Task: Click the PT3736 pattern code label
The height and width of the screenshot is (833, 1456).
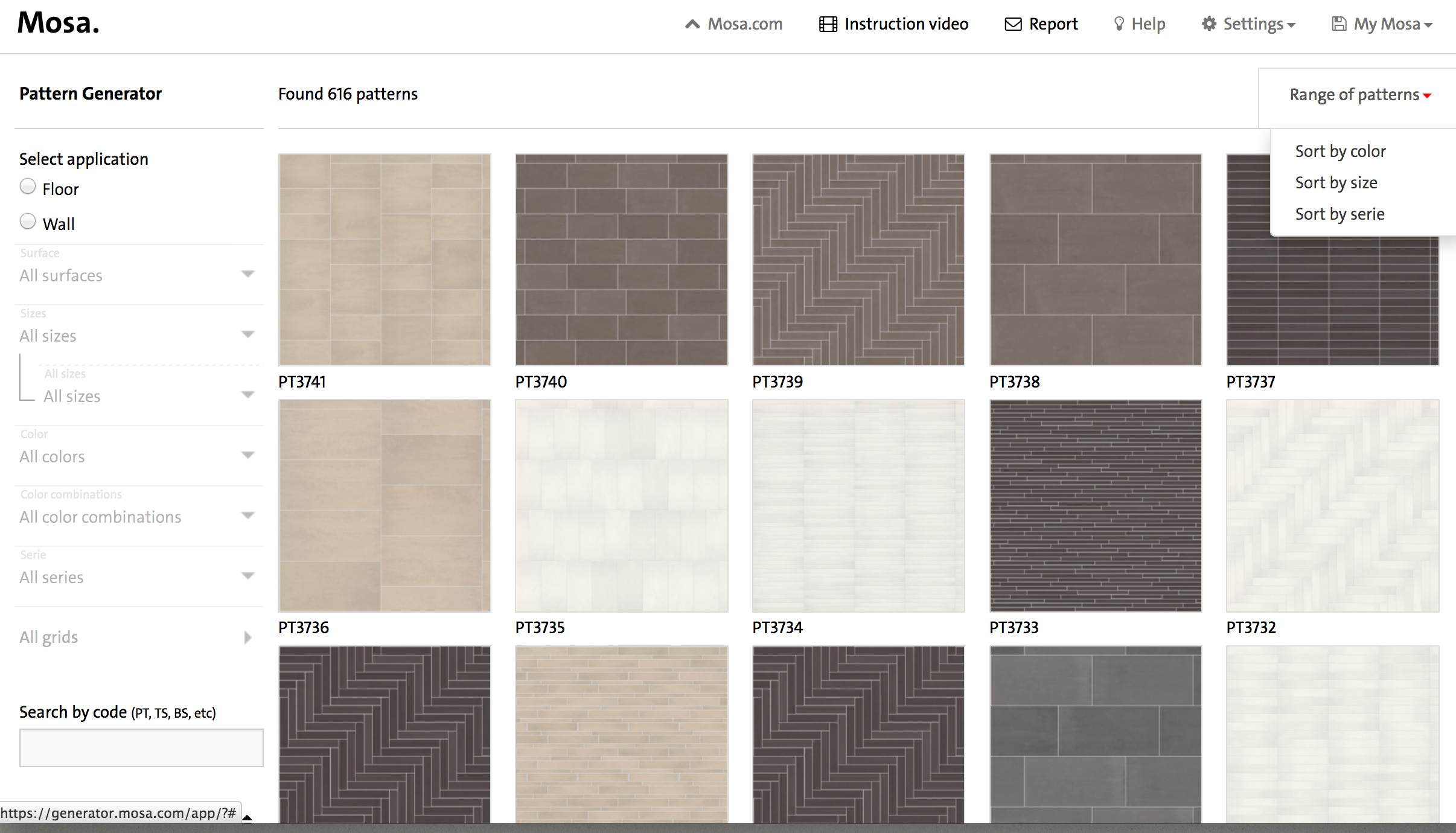Action: 304,627
